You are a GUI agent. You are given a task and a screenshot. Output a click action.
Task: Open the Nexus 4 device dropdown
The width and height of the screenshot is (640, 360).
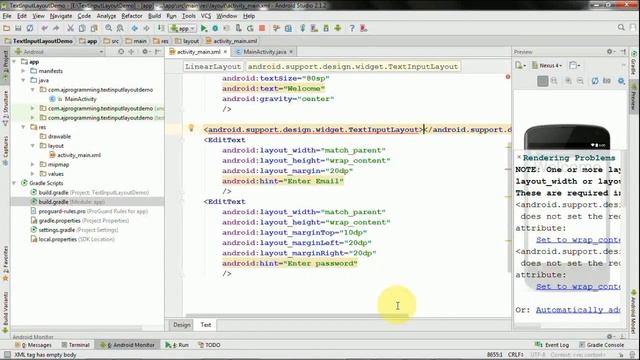click(547, 65)
